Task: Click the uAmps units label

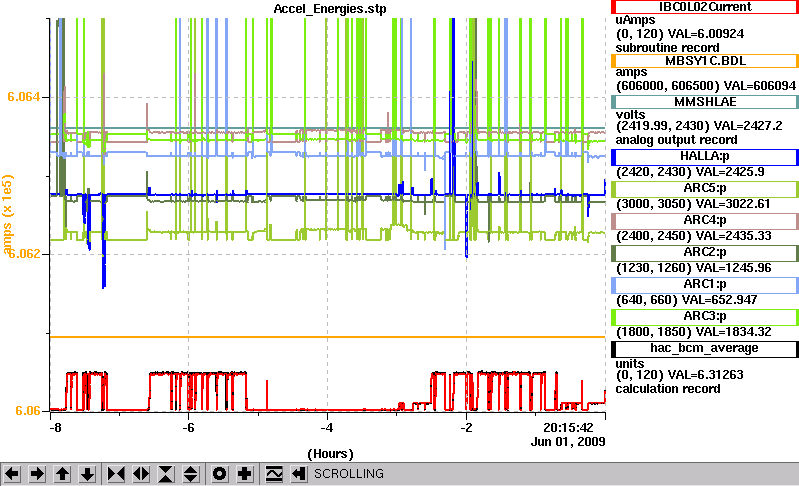Action: pos(635,20)
